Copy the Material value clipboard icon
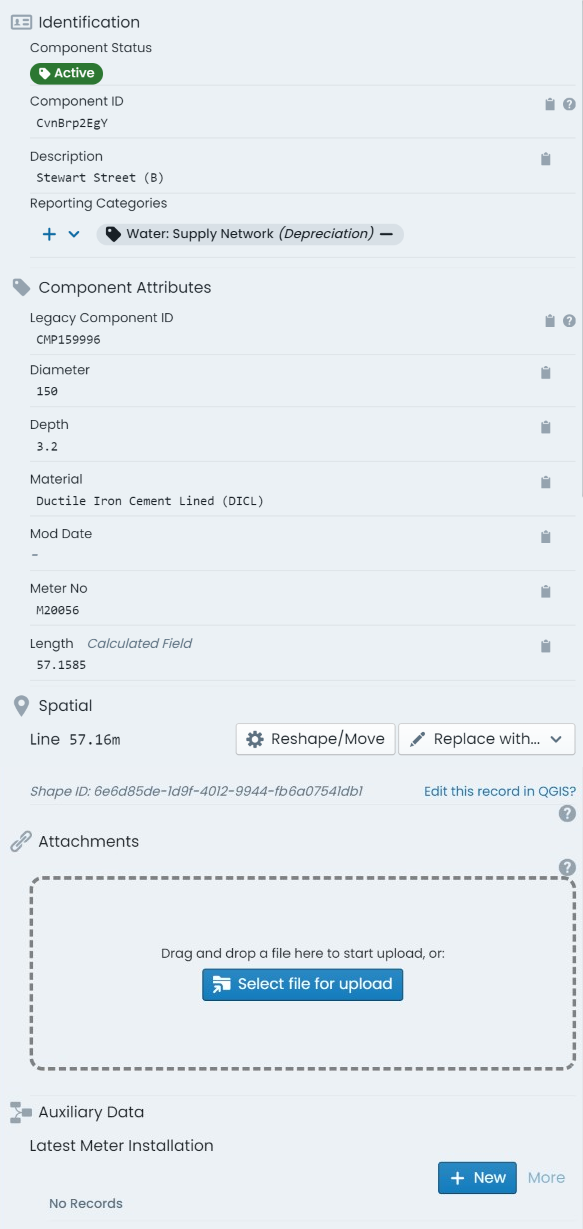Image resolution: width=583 pixels, height=1229 pixels. point(545,482)
